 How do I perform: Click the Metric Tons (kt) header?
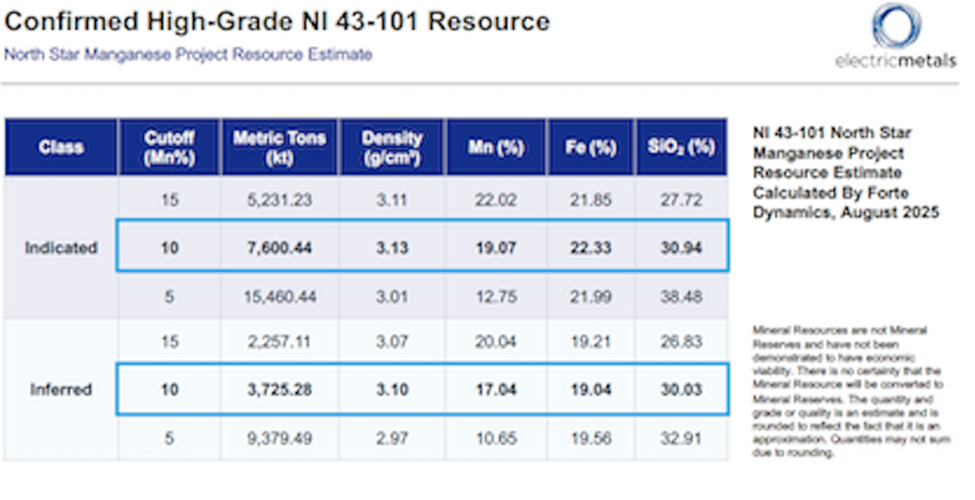(279, 147)
